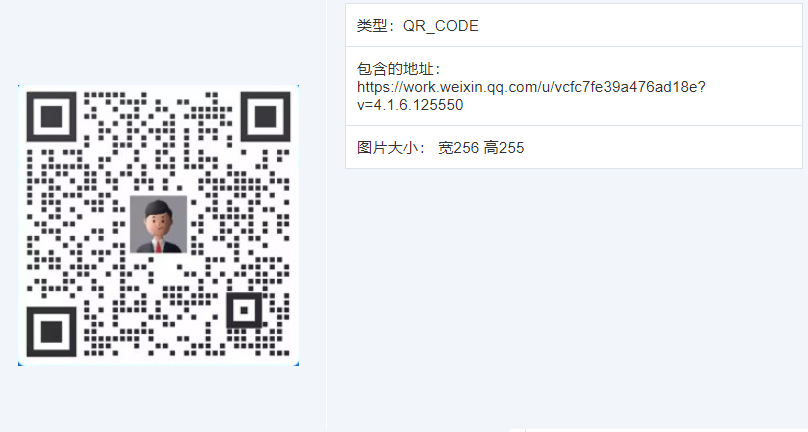This screenshot has height=432, width=808.
Task: Select the 高255 height value
Action: coord(504,148)
